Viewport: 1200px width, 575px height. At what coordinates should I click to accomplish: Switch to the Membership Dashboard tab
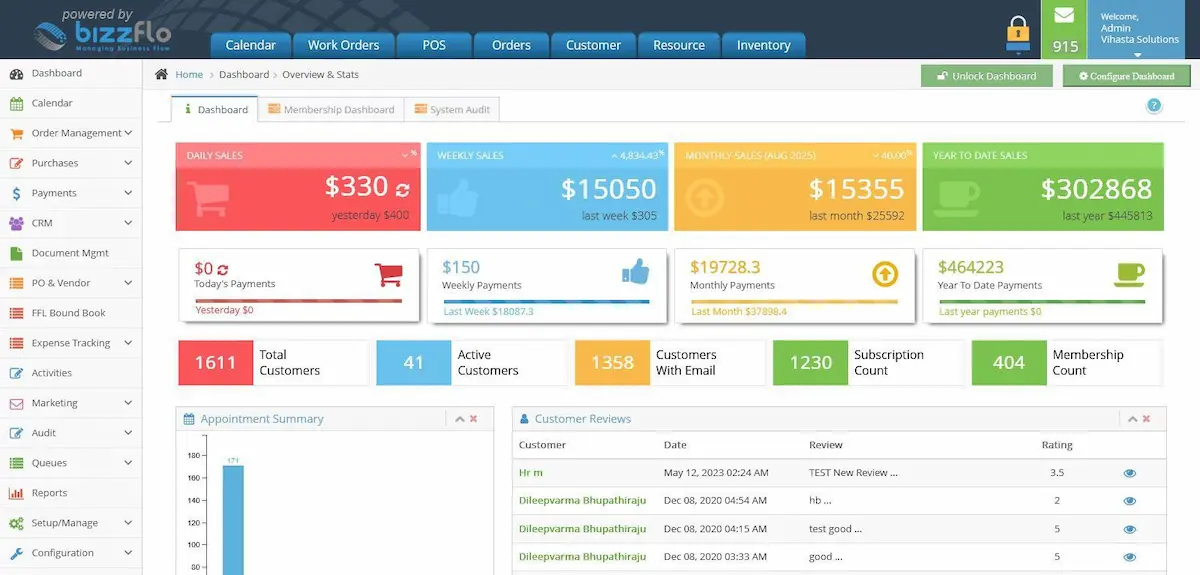pos(331,109)
